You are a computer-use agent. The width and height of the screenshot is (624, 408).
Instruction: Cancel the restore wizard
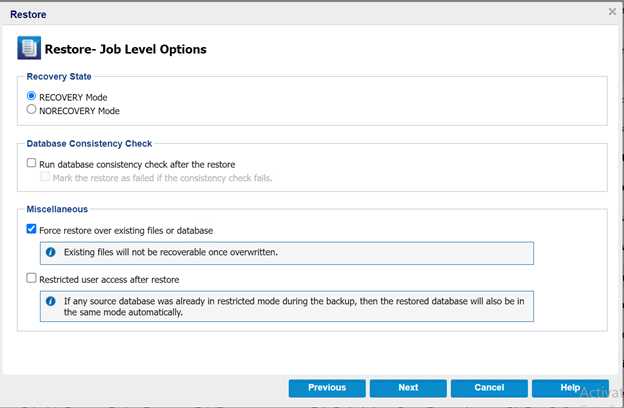click(x=489, y=388)
